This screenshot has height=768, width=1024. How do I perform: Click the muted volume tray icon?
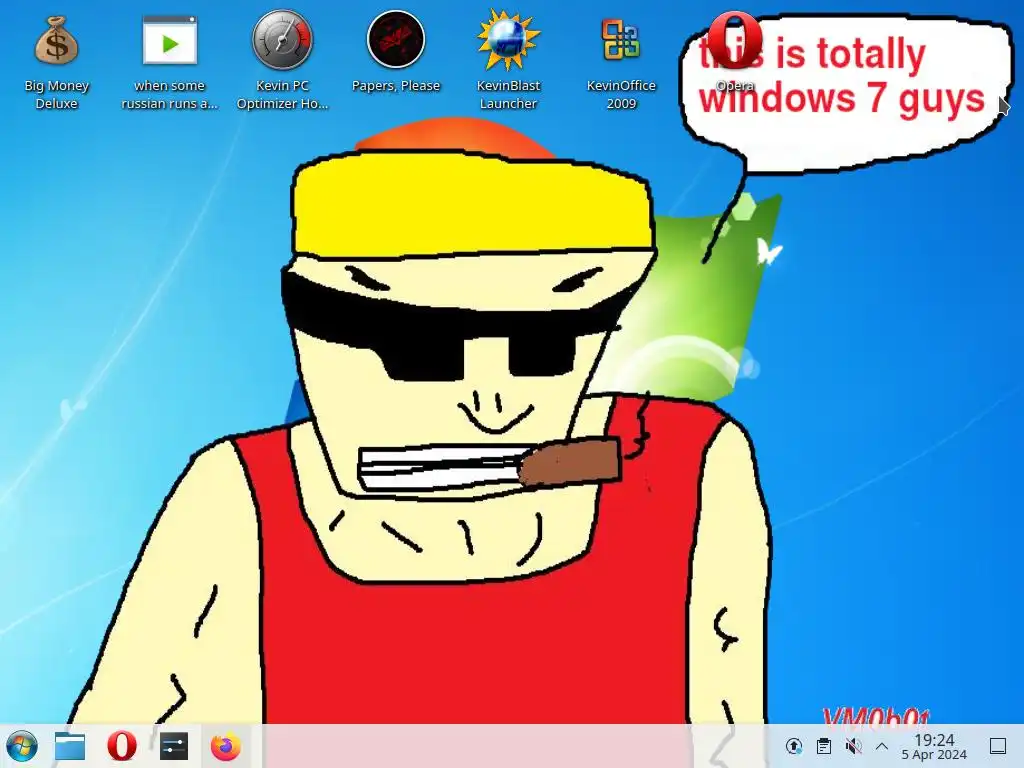pos(853,746)
